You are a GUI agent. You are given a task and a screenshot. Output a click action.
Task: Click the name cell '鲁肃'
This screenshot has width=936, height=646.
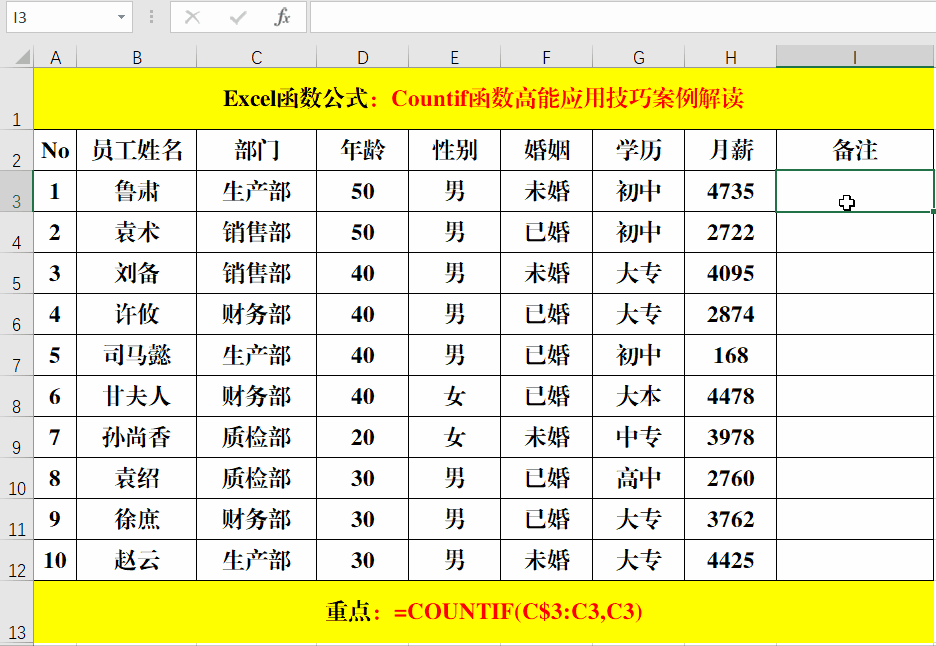[x=137, y=191]
